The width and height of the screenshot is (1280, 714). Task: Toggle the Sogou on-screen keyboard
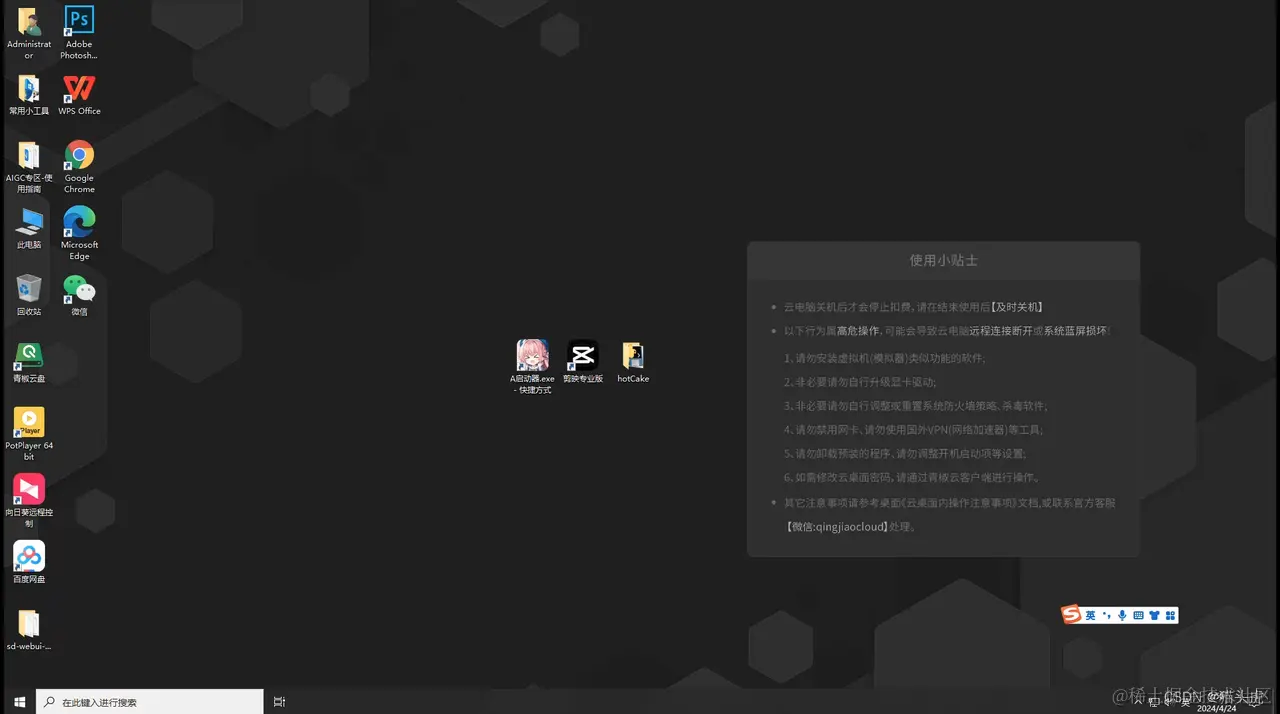(x=1139, y=614)
